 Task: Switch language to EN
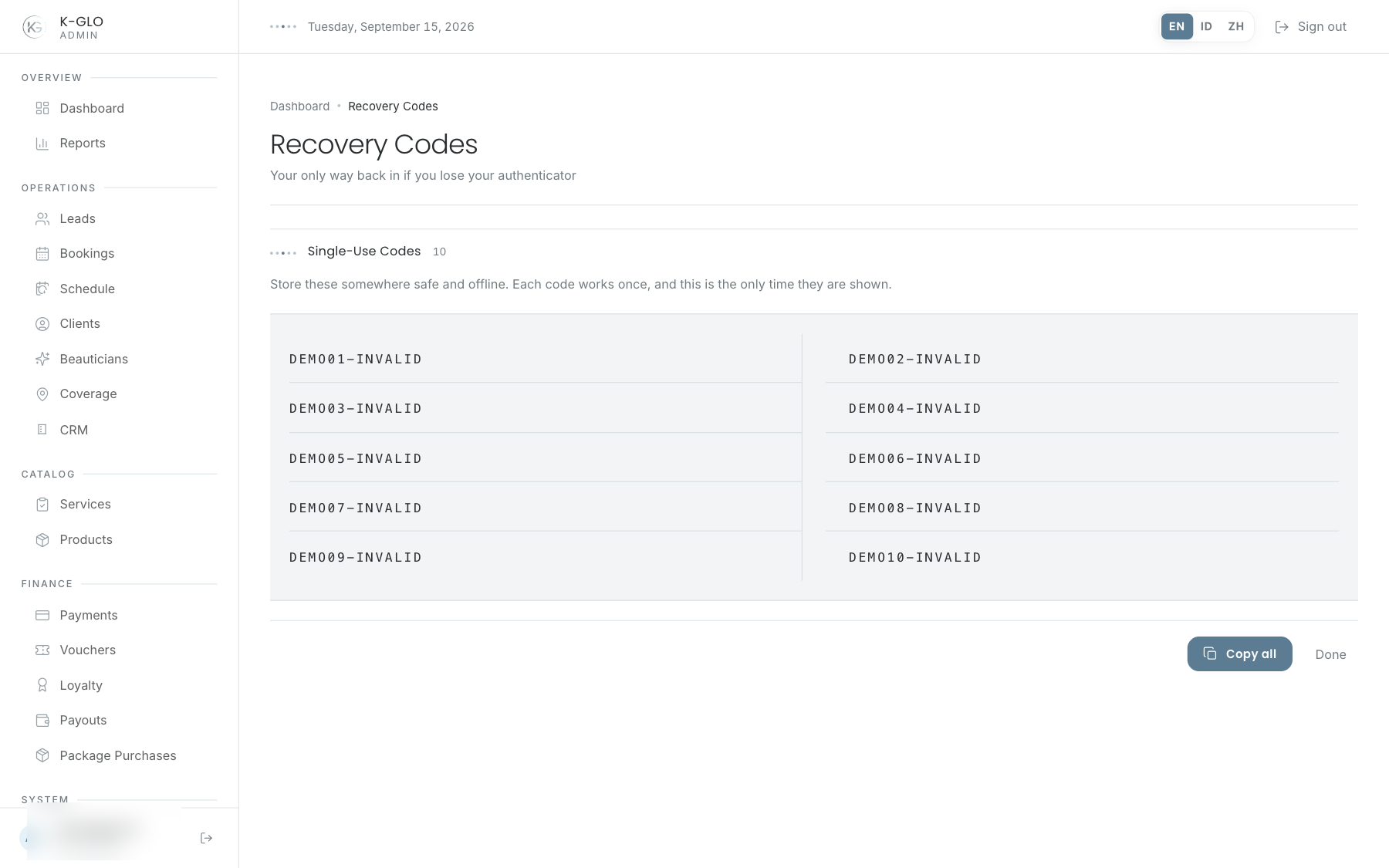click(1177, 26)
